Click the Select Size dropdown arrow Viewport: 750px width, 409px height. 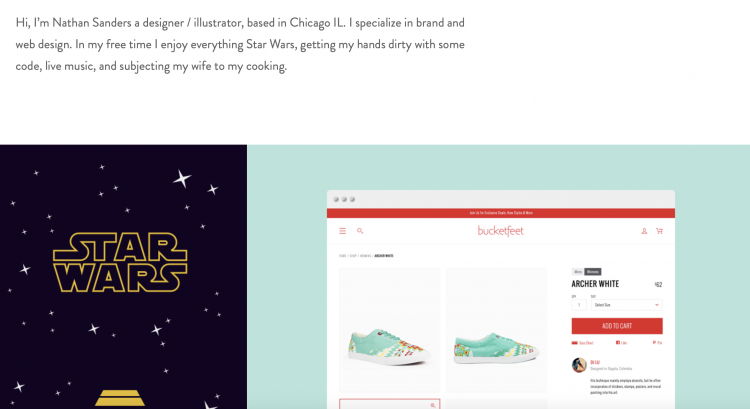click(657, 305)
